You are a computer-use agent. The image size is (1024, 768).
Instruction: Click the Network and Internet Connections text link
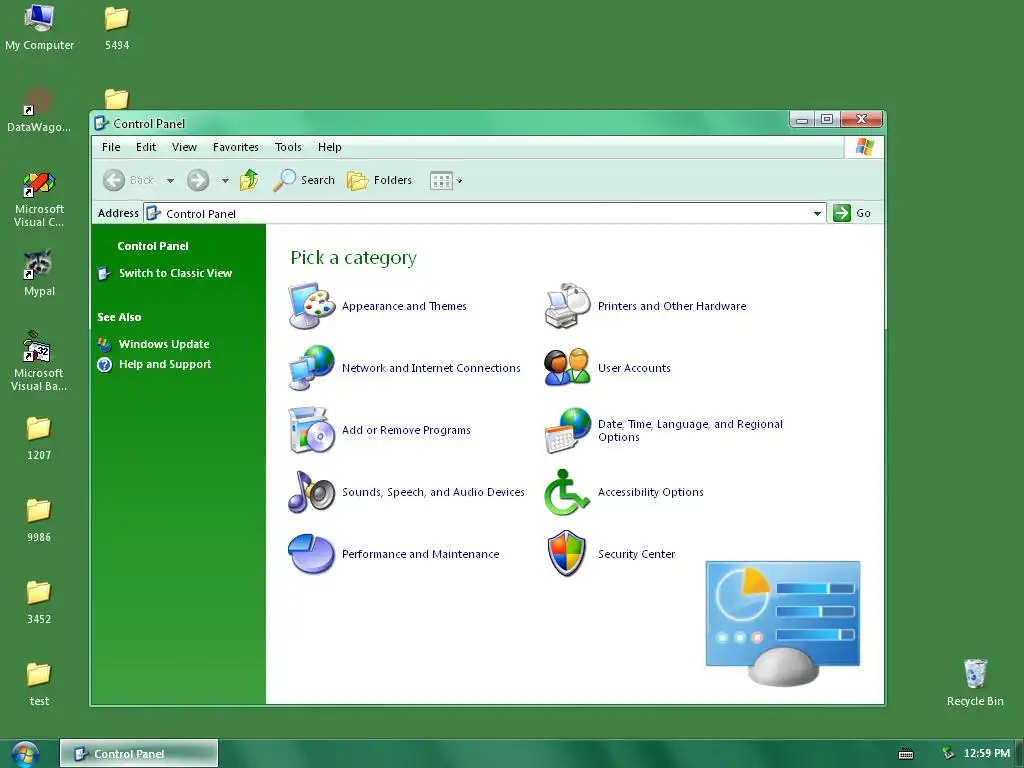click(x=431, y=368)
